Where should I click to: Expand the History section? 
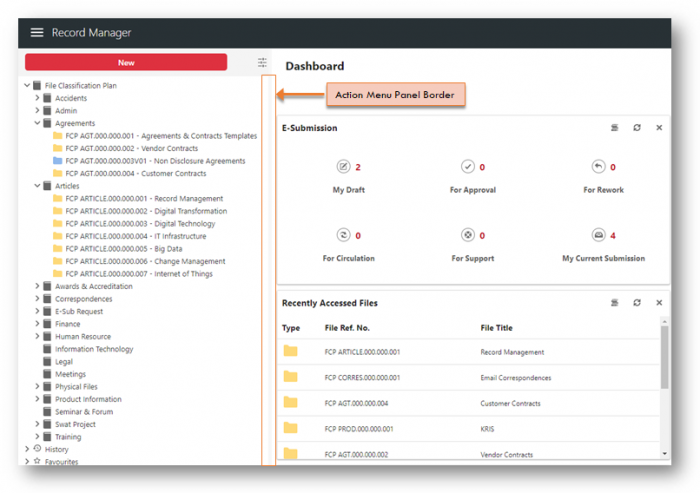tap(27, 449)
